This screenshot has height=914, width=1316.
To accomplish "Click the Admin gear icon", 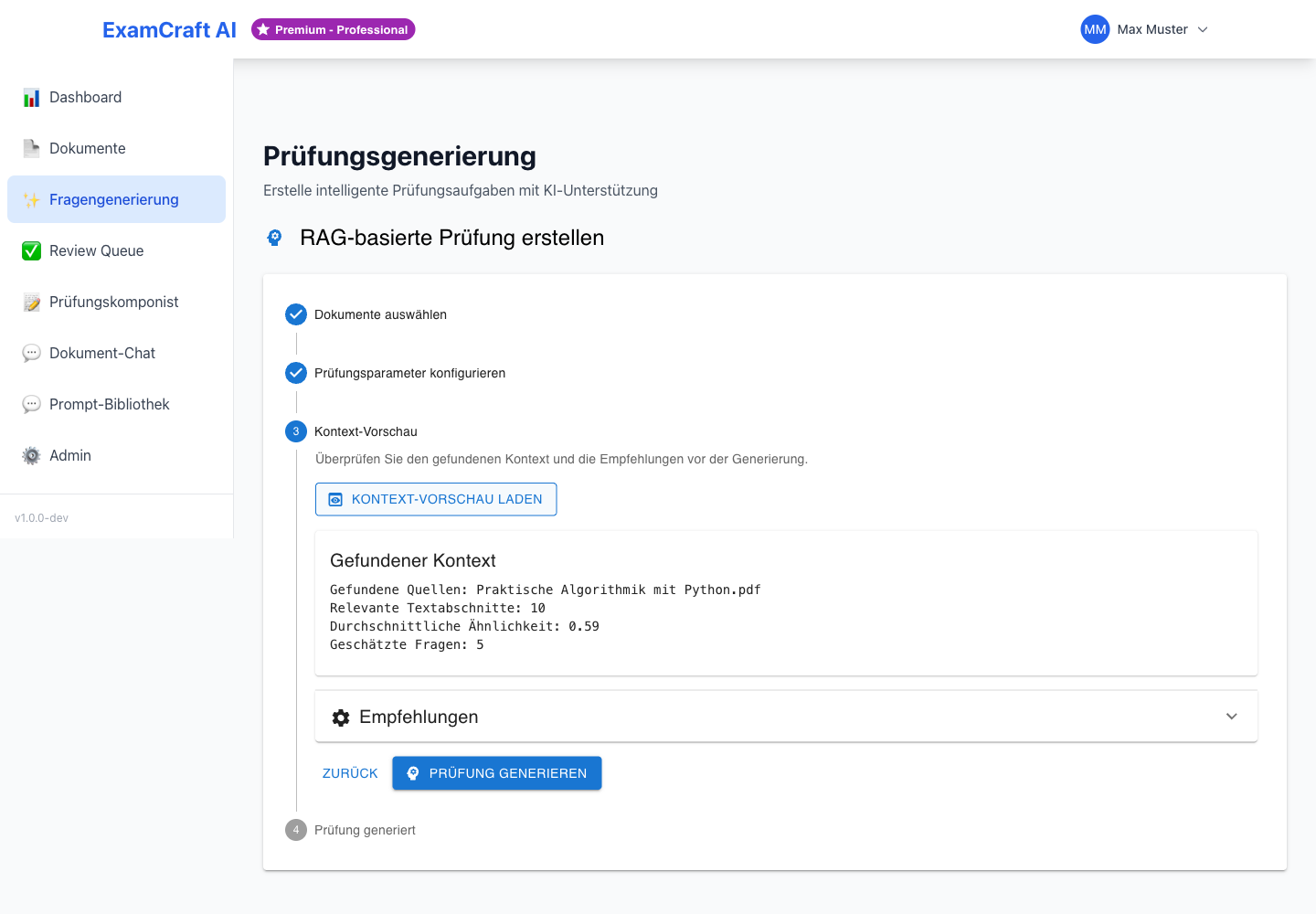I will pyautogui.click(x=32, y=456).
